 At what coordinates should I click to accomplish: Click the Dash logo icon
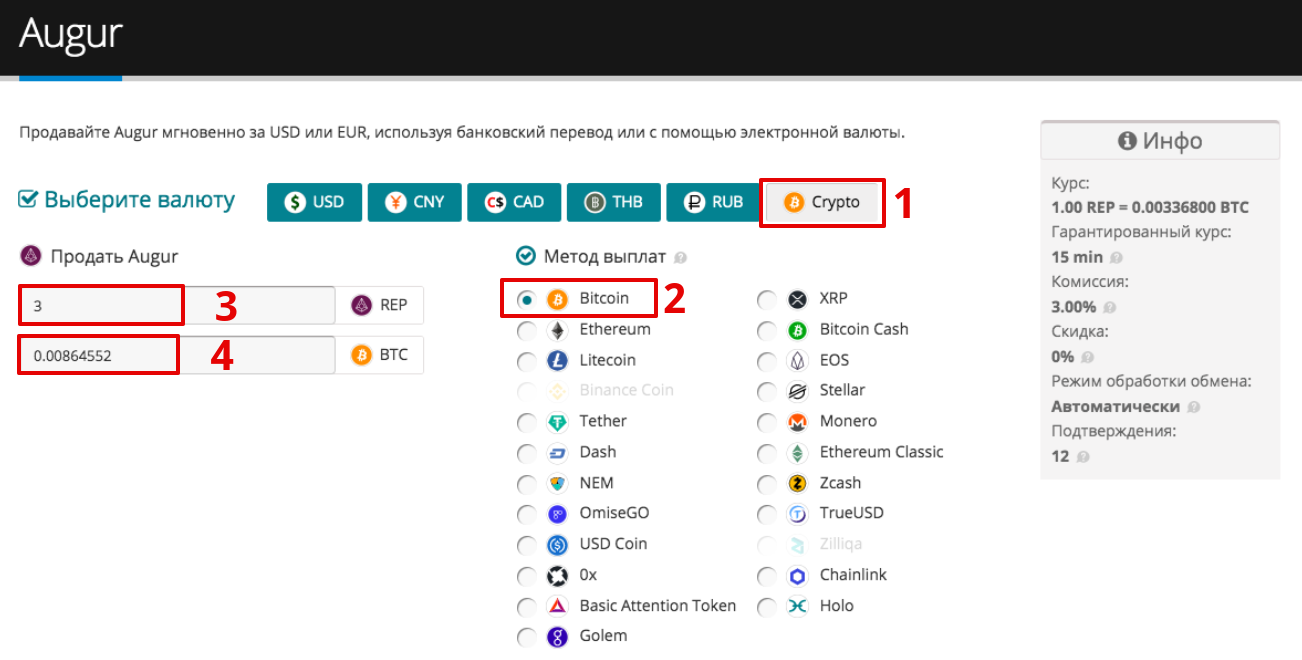557,453
